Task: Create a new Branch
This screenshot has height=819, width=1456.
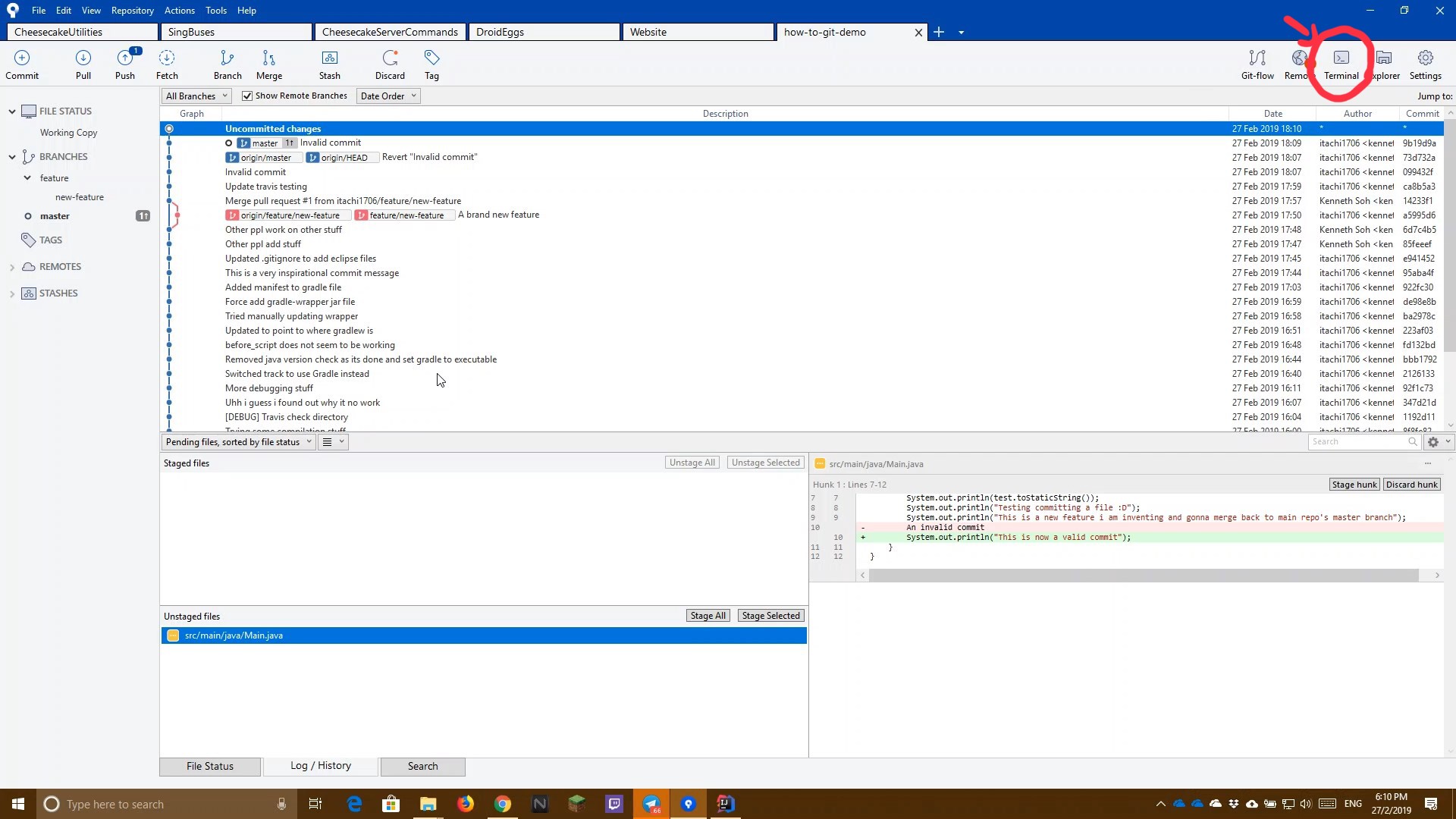Action: tap(227, 64)
